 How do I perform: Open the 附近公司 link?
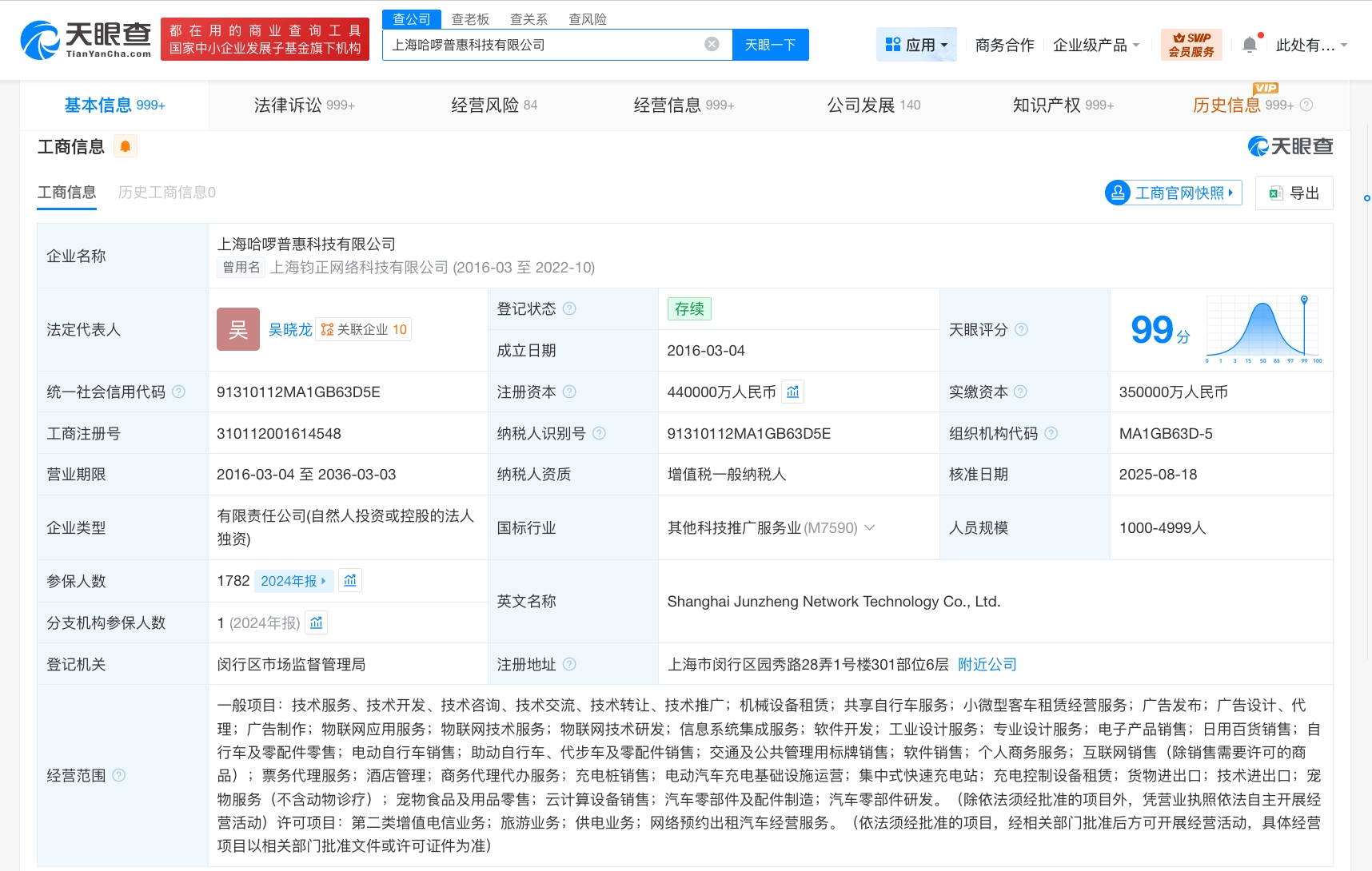pyautogui.click(x=988, y=664)
